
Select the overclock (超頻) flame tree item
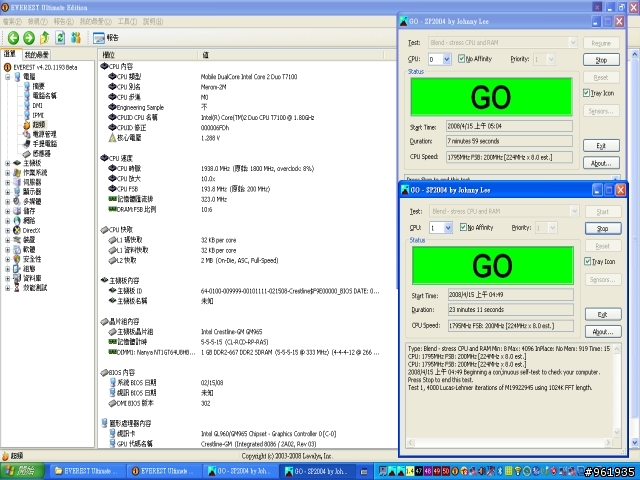(x=38, y=123)
